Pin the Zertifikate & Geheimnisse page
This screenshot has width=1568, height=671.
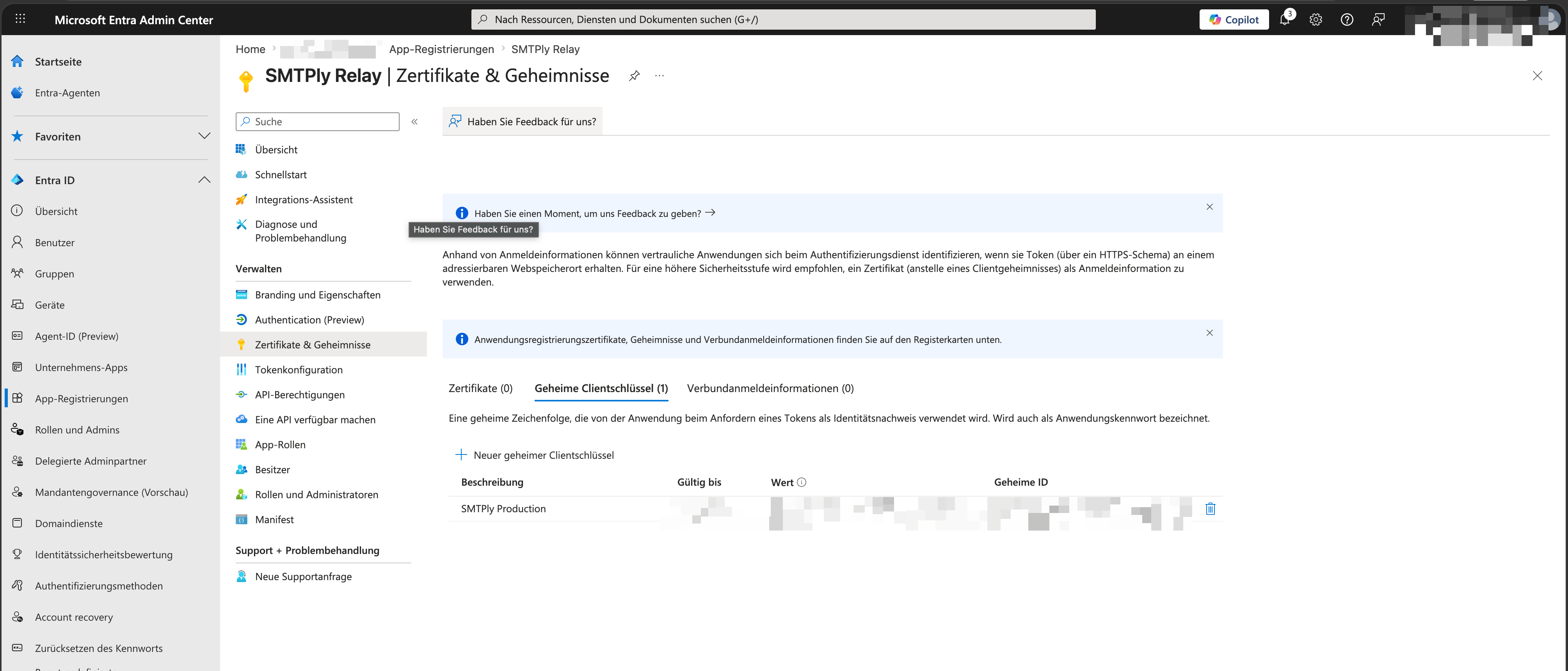click(x=634, y=75)
